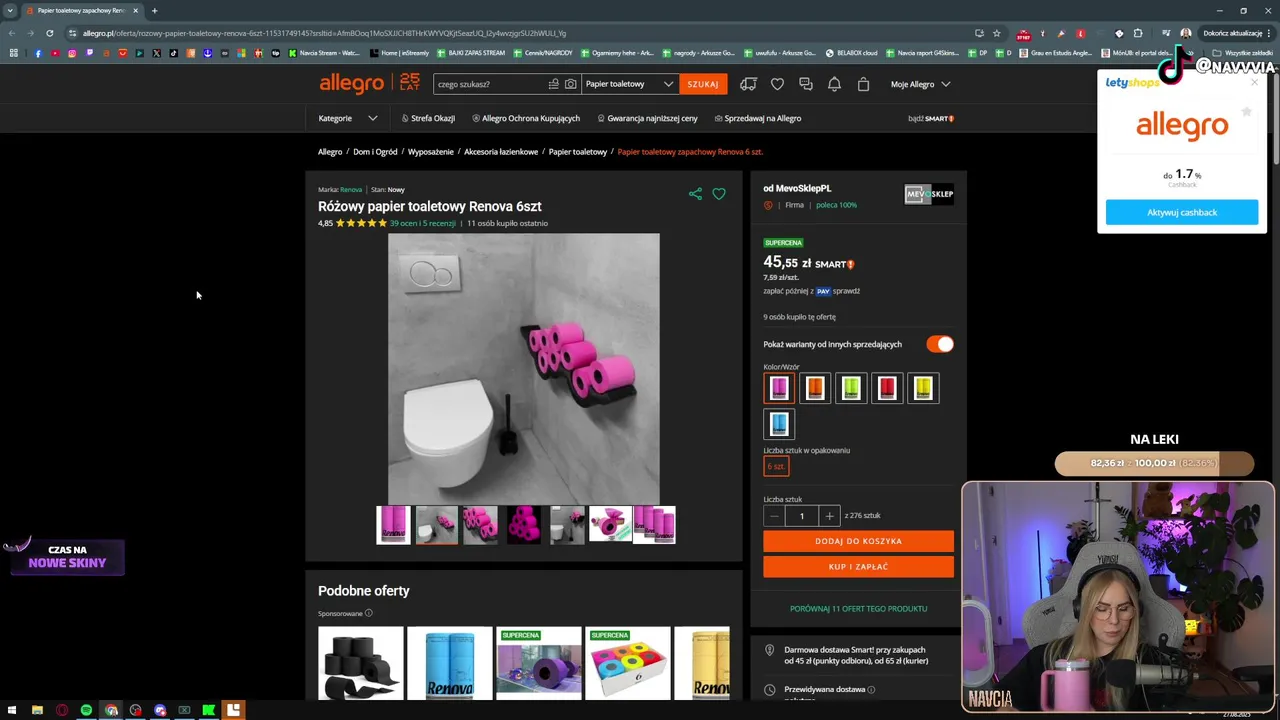The width and height of the screenshot is (1280, 720).
Task: Click the quantity input showing 1
Action: click(801, 516)
